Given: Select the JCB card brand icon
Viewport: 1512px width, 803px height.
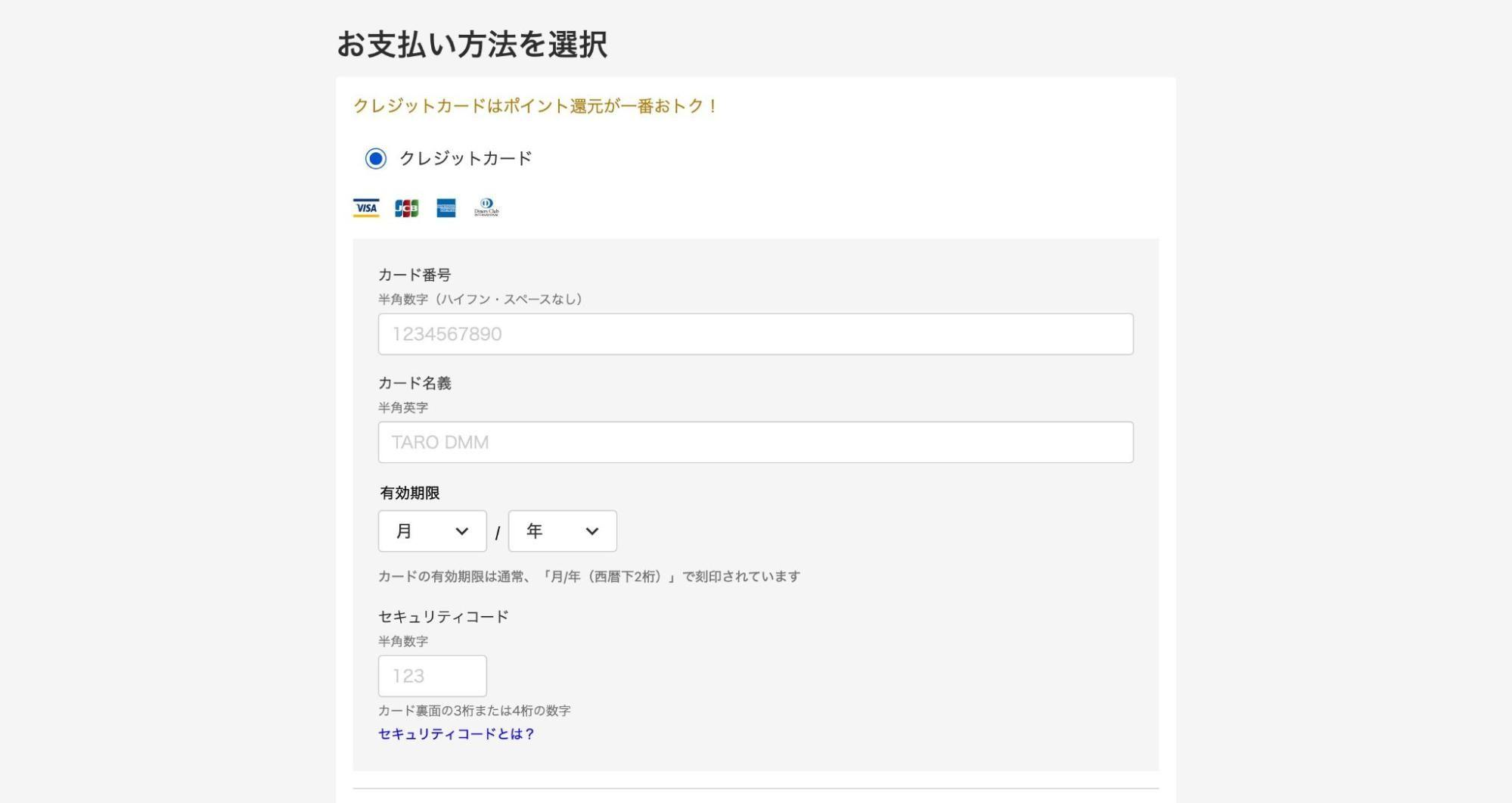Looking at the screenshot, I should (x=405, y=207).
